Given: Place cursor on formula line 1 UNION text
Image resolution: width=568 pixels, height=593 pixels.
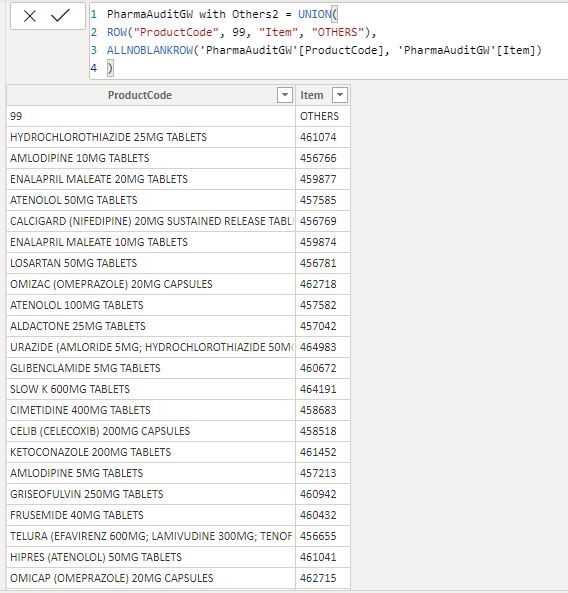Looking at the screenshot, I should click(x=314, y=14).
